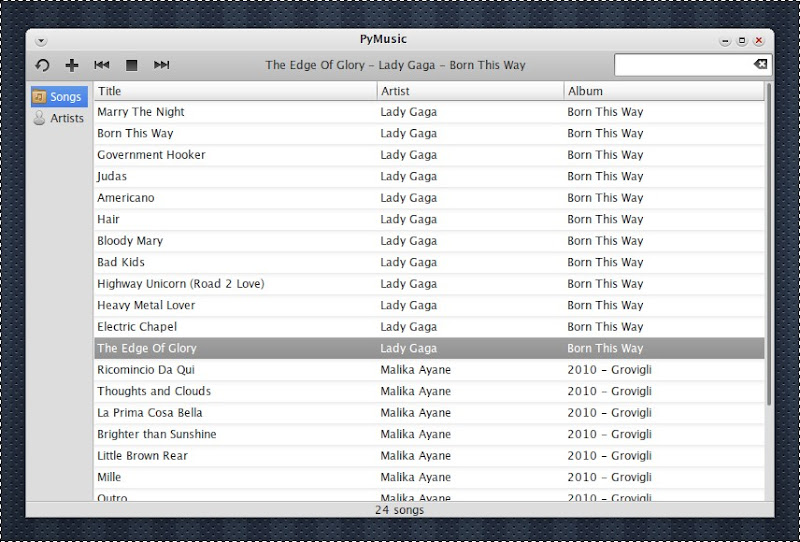
Task: Select Ricomincio Da Qui by Malika Ayane
Action: (x=147, y=370)
